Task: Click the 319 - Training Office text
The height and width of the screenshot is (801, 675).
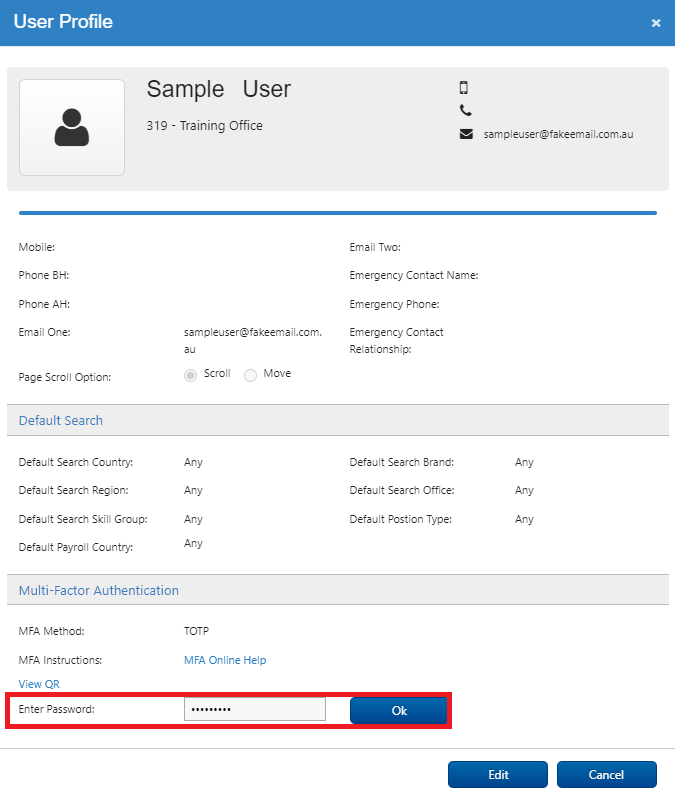Action: coord(204,126)
